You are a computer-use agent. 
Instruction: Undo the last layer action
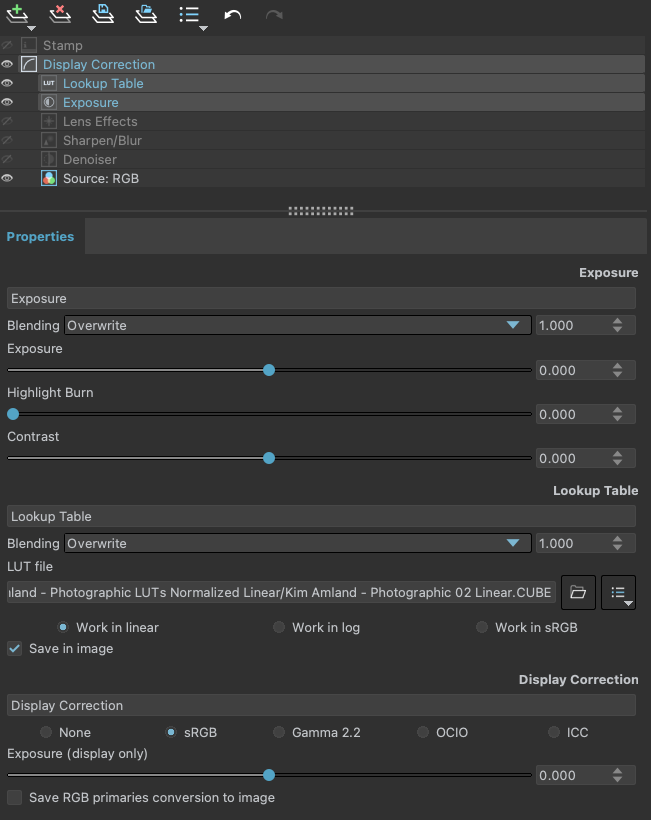[233, 15]
